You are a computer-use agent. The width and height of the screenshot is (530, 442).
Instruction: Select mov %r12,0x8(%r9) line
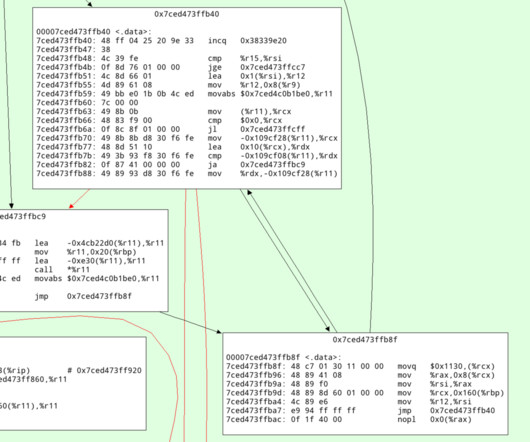[x=168, y=85]
